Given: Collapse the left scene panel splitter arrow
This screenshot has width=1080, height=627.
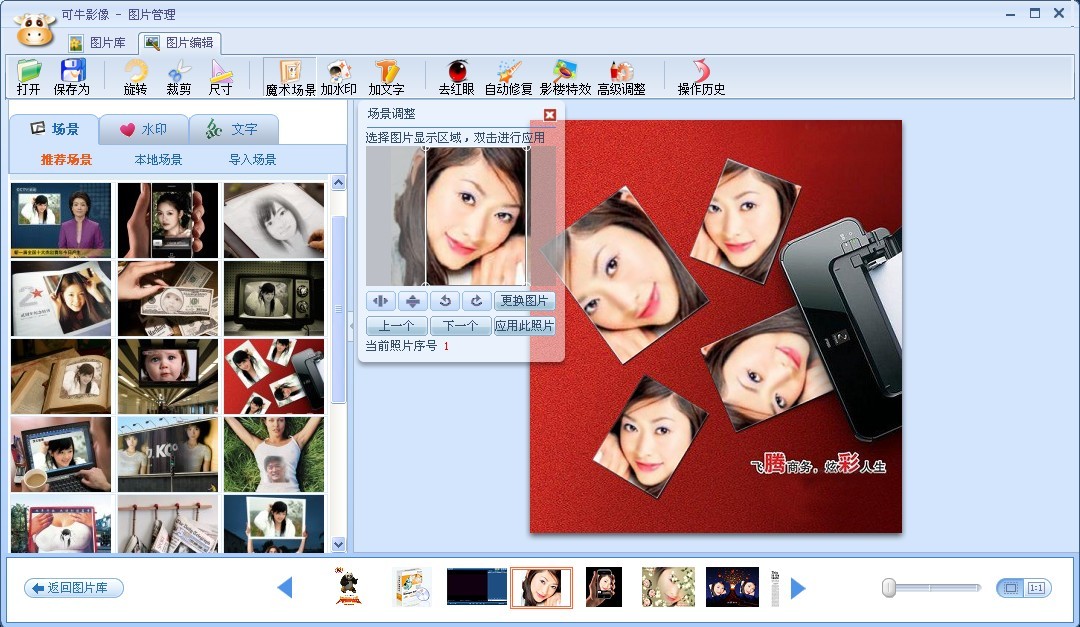Looking at the screenshot, I should click(x=350, y=322).
